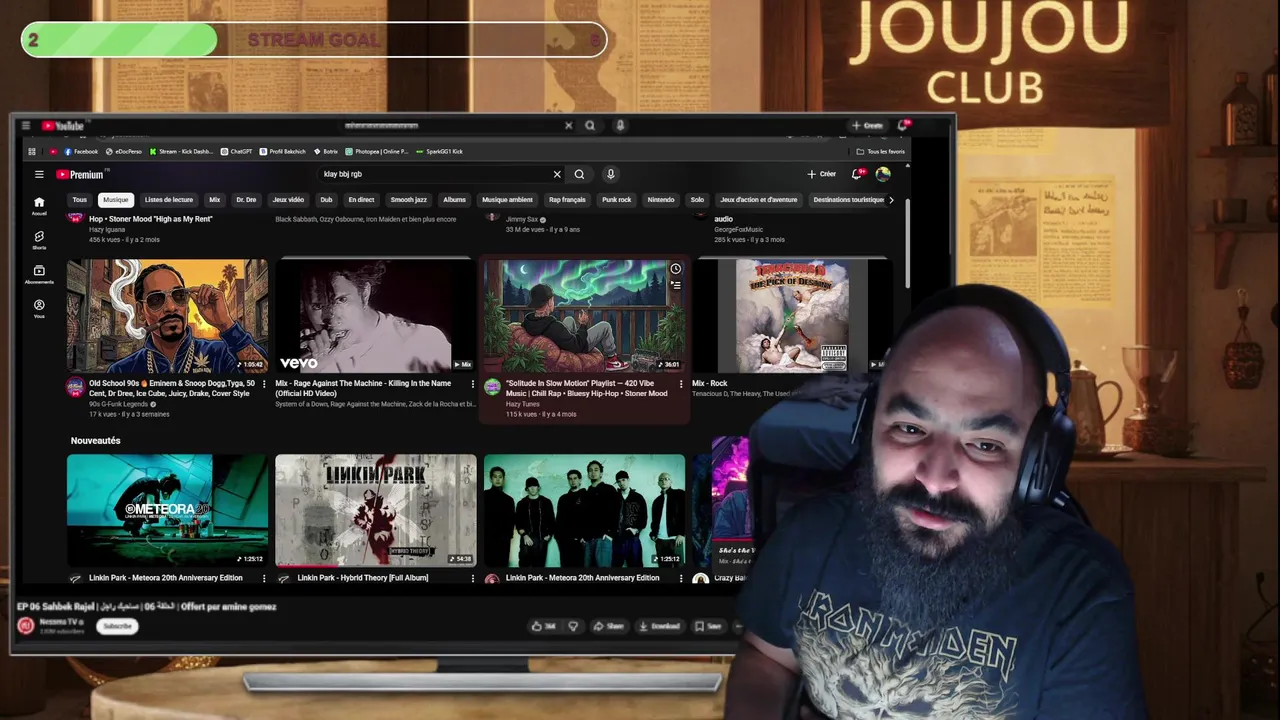
Task: Open hamburger menu in the background YouTube window
Action: pos(25,125)
